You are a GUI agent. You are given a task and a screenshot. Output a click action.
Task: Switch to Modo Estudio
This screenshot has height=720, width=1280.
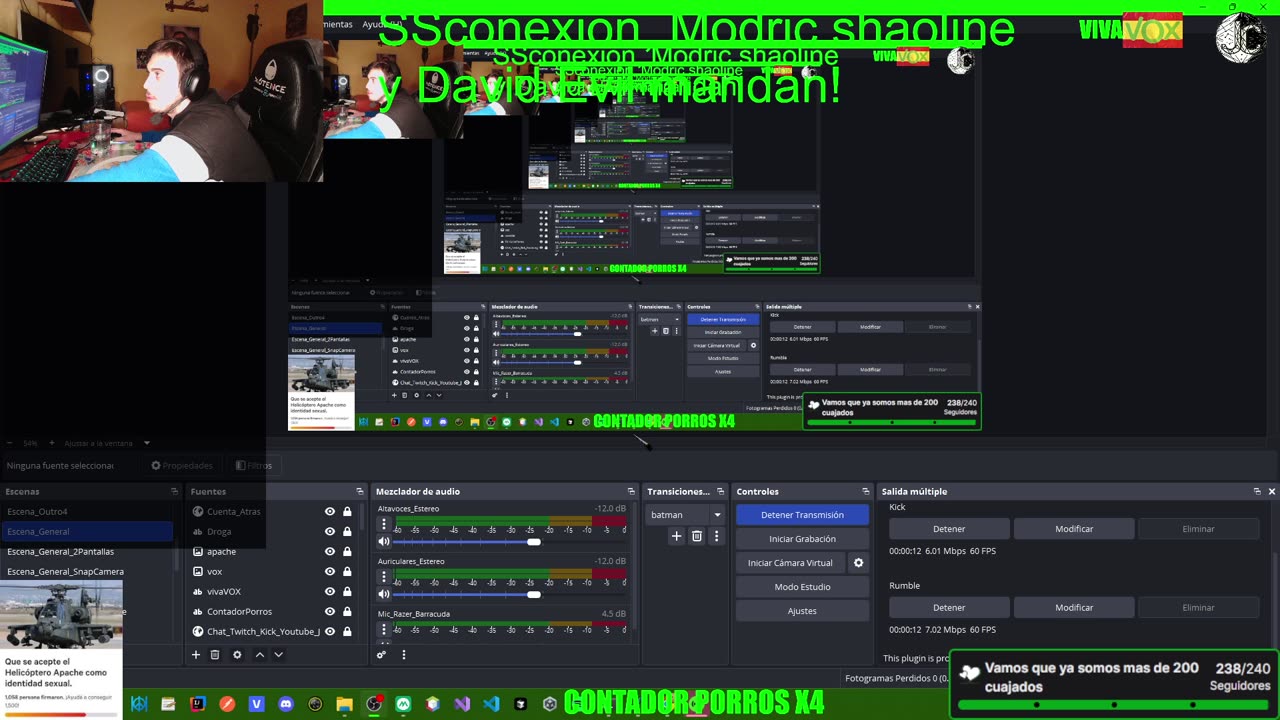[x=802, y=587]
